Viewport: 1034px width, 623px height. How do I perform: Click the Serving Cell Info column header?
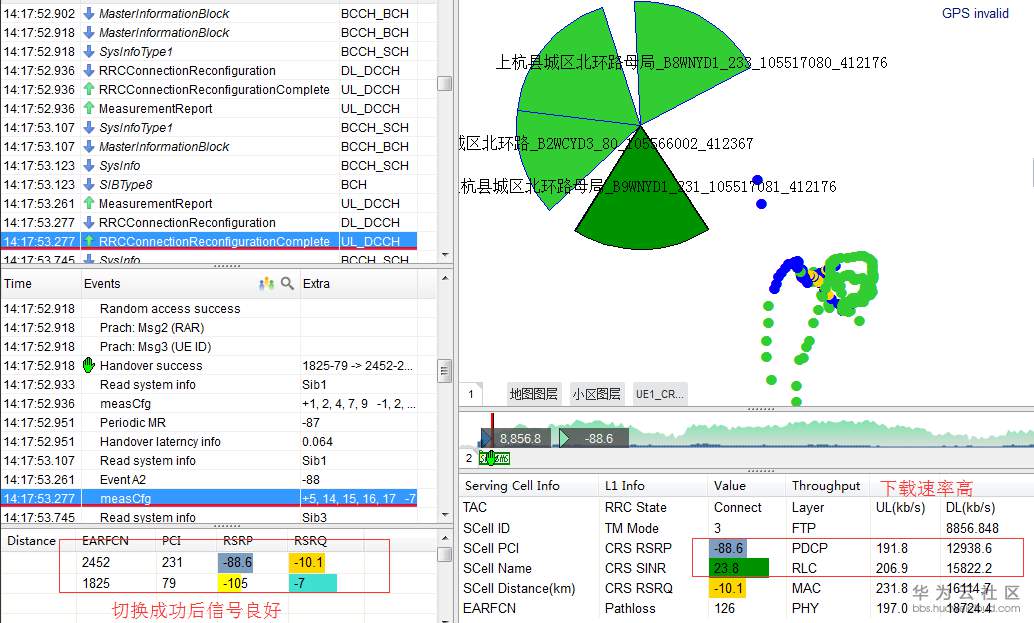click(x=512, y=486)
